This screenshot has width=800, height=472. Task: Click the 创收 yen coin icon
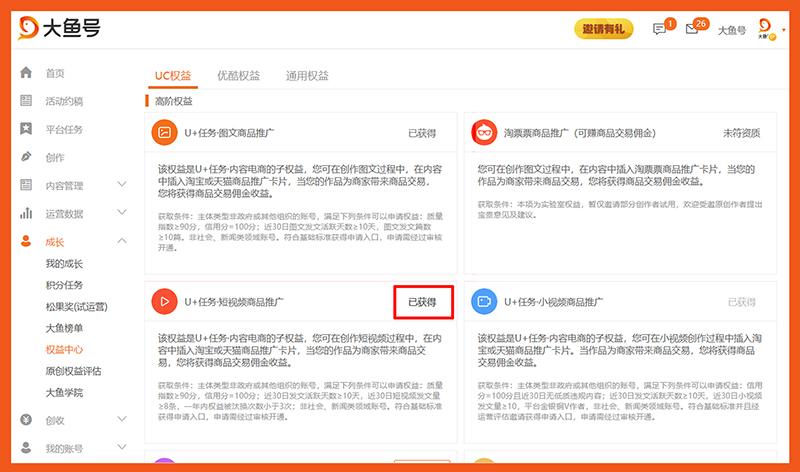[26, 419]
